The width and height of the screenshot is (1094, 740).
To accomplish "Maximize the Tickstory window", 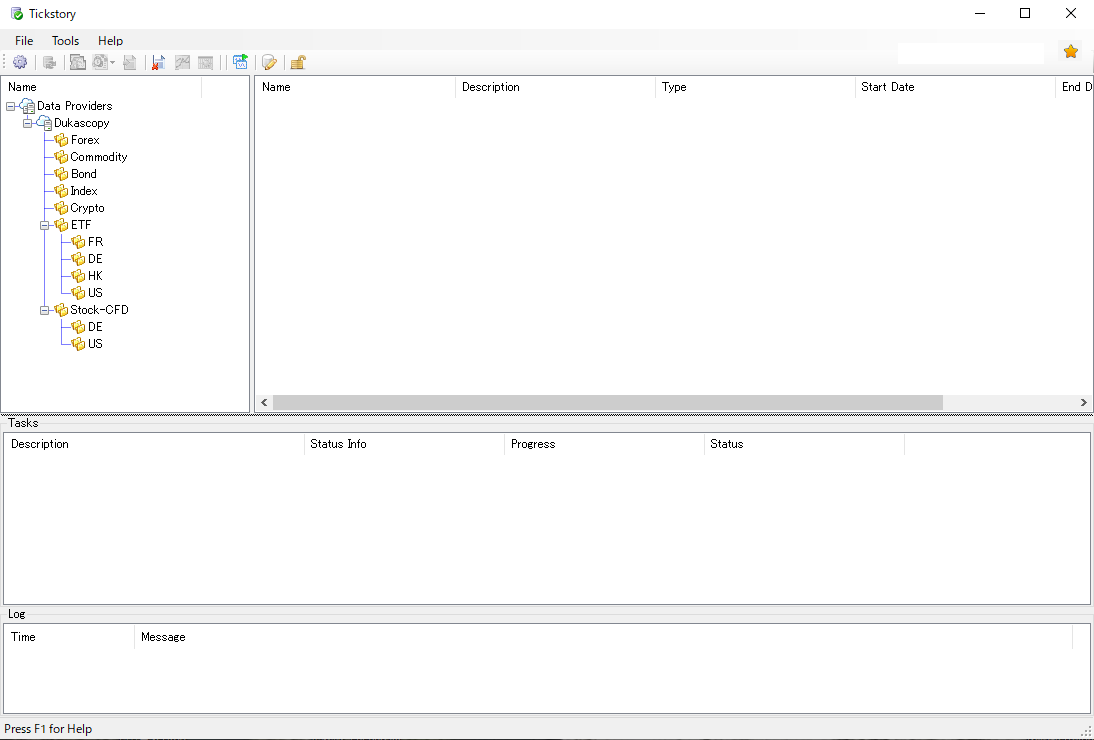I will click(1025, 13).
